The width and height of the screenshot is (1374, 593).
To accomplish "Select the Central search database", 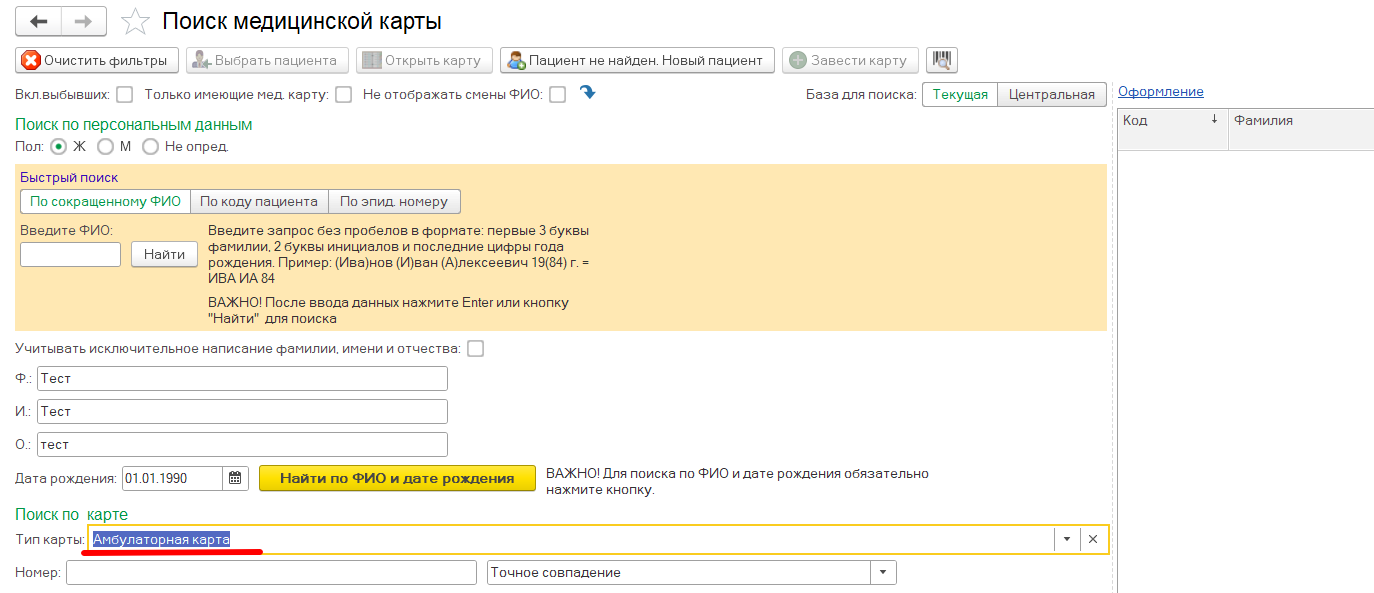I will click(1052, 95).
